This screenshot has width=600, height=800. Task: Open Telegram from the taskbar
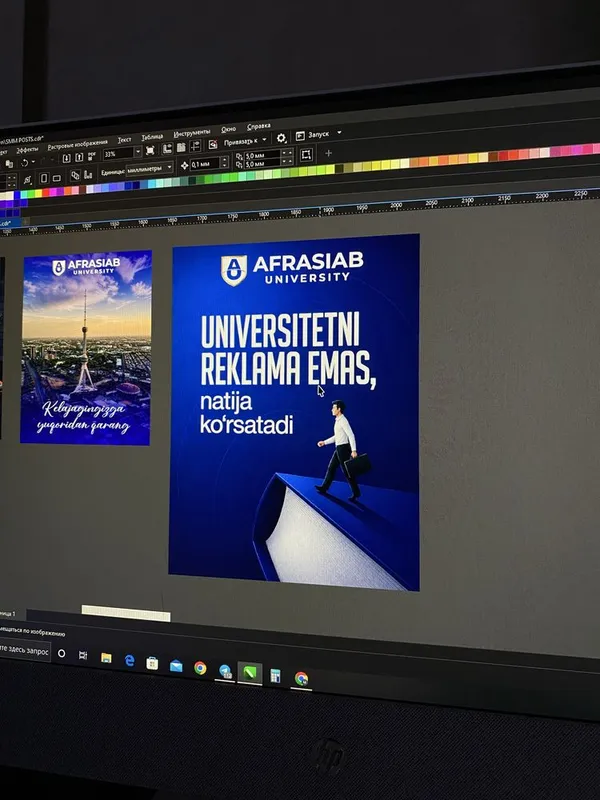[x=225, y=671]
